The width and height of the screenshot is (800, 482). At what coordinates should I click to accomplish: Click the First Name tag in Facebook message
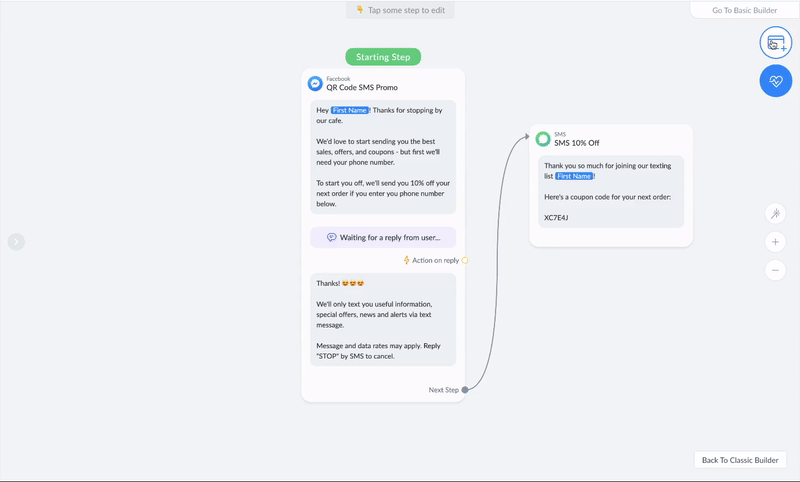(349, 110)
